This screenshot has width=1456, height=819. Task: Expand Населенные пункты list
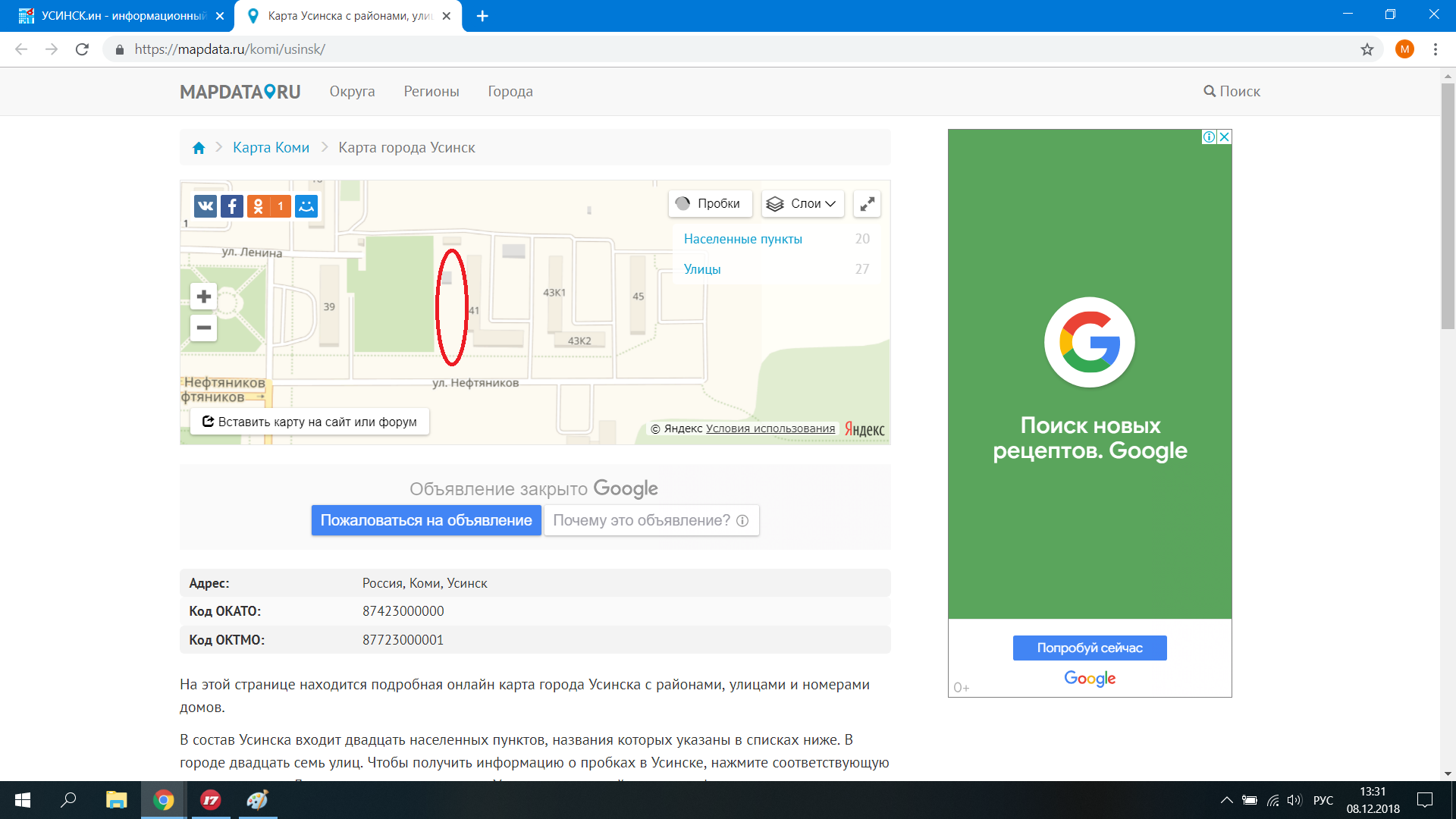click(742, 239)
